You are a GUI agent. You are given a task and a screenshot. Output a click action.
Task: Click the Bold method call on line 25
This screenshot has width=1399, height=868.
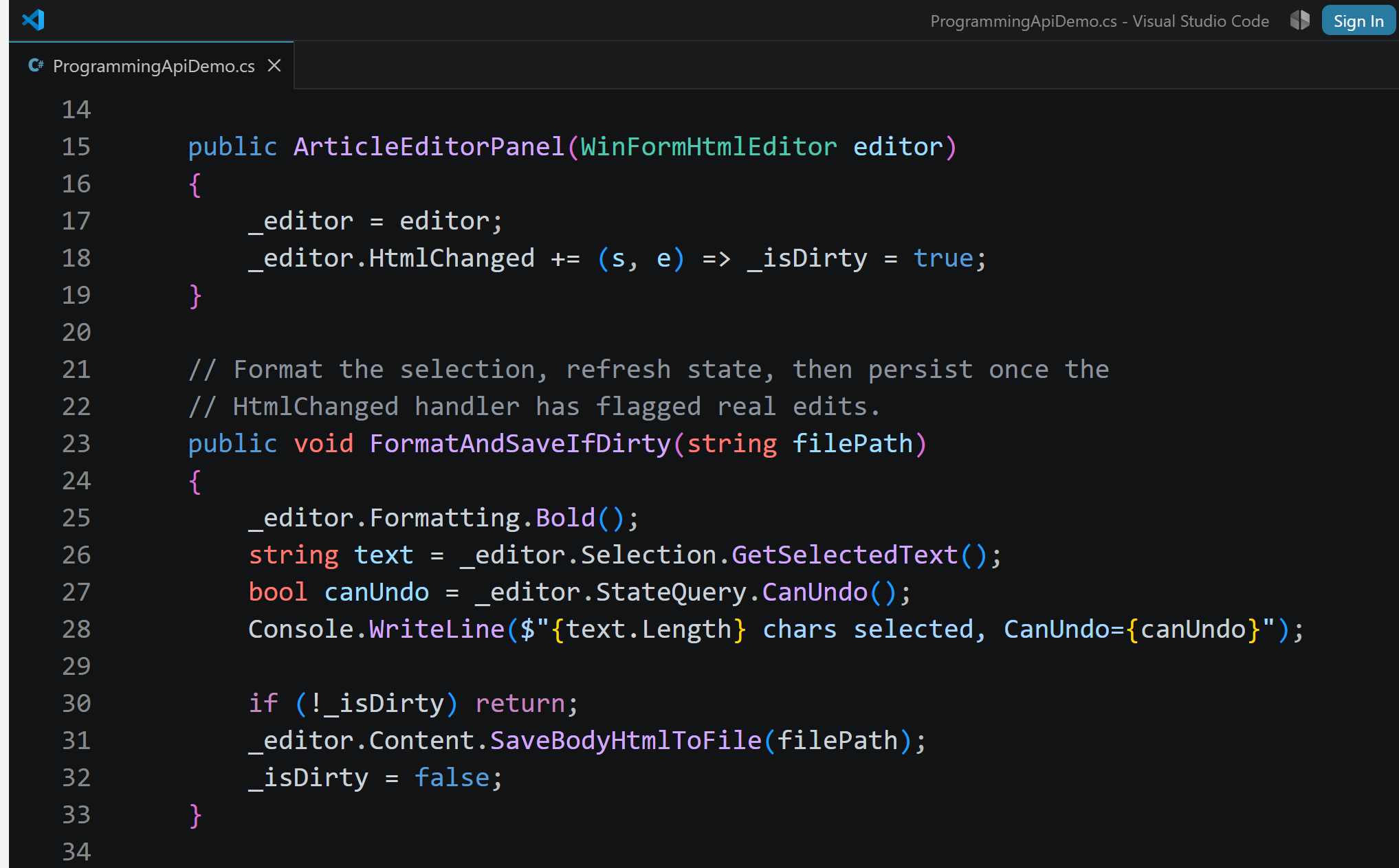[565, 518]
